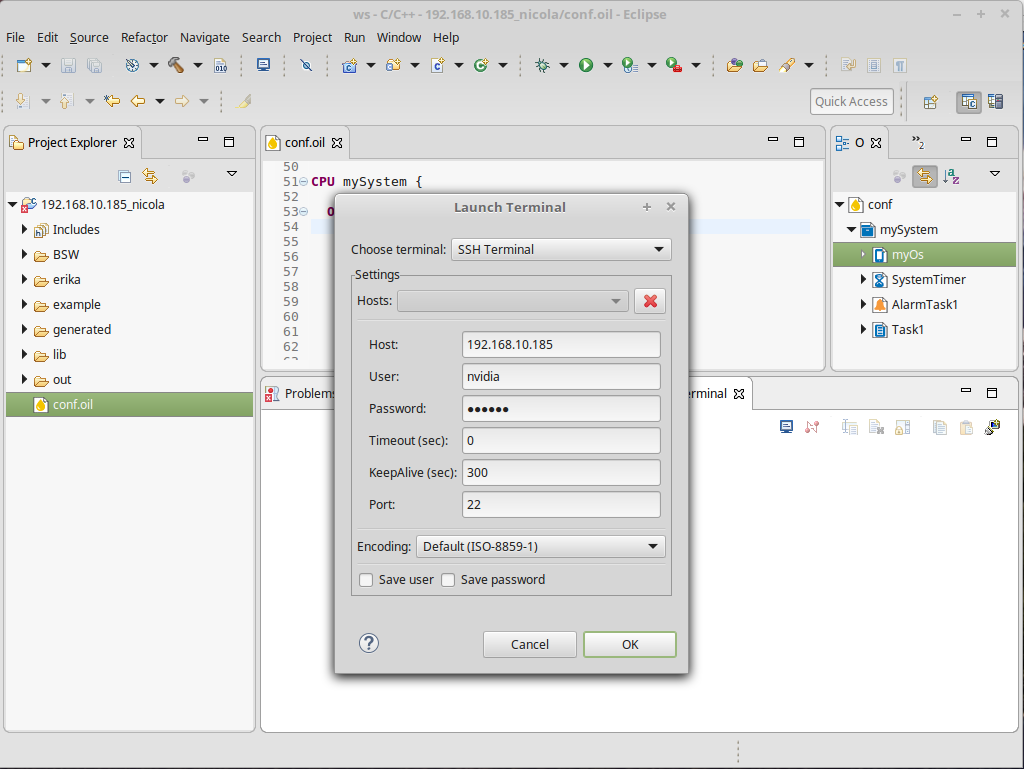Open the Navigate menu
Image resolution: width=1024 pixels, height=769 pixels.
pyautogui.click(x=204, y=38)
